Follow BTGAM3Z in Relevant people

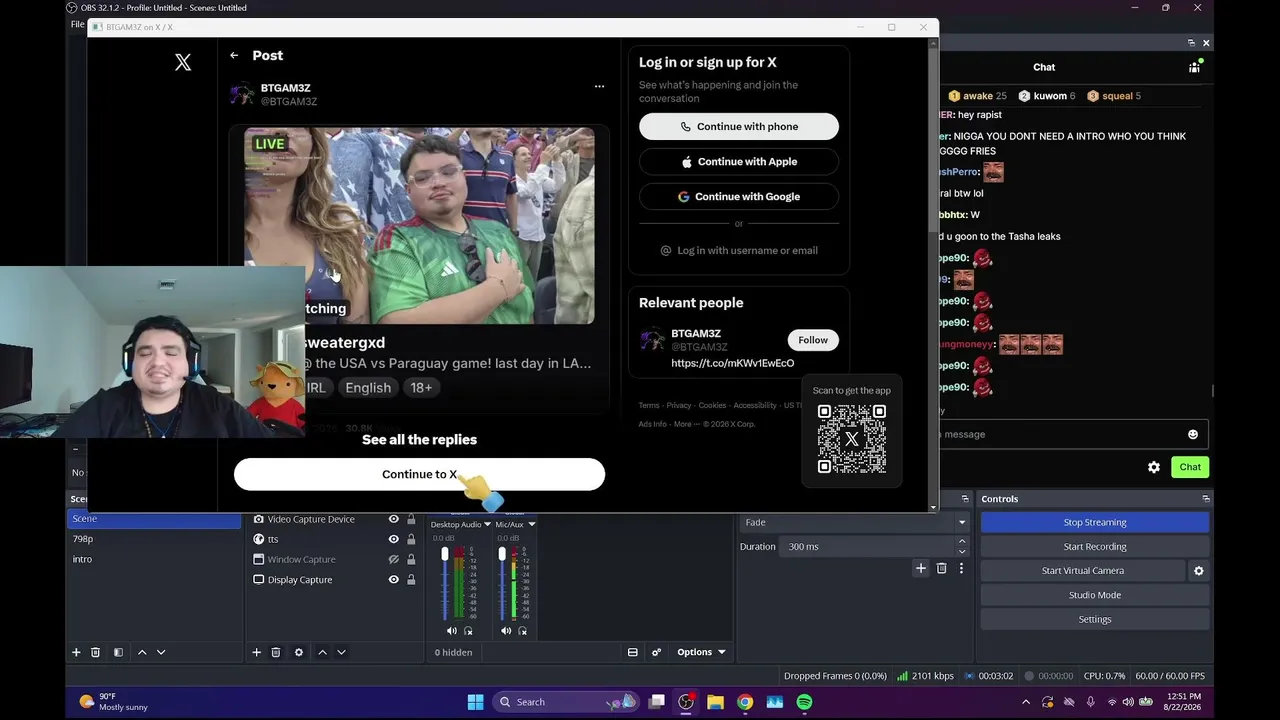click(813, 340)
